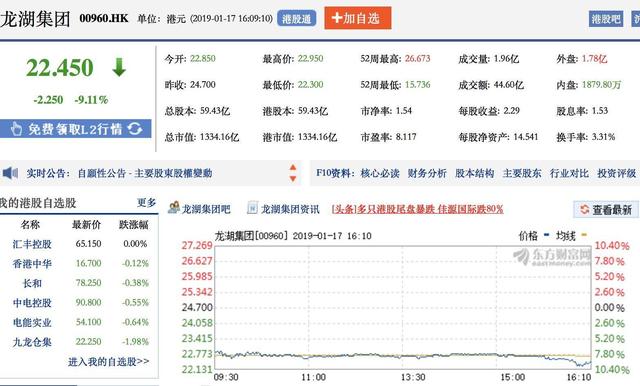
Task: Click the 港股通 badge button
Action: coord(297,18)
